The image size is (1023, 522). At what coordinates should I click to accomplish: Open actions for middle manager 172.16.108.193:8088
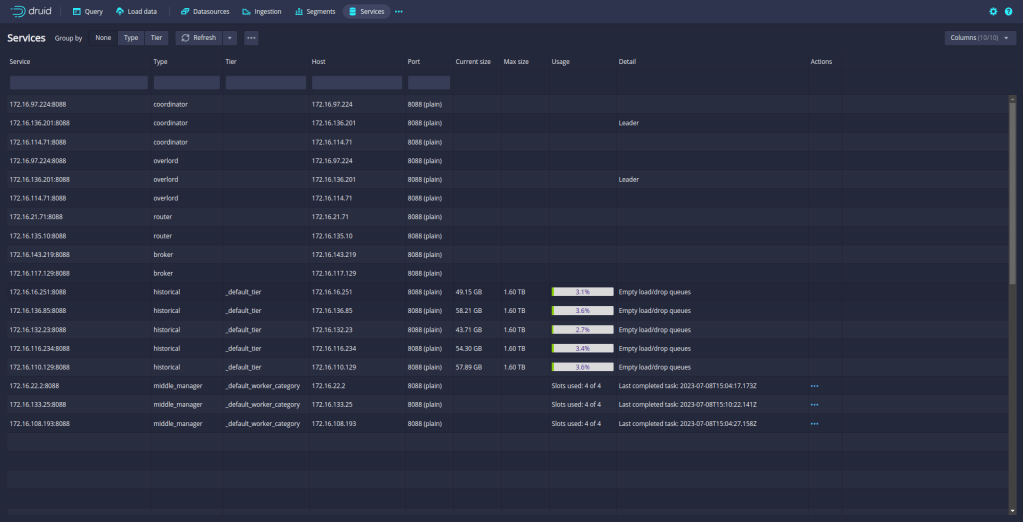[x=814, y=424]
